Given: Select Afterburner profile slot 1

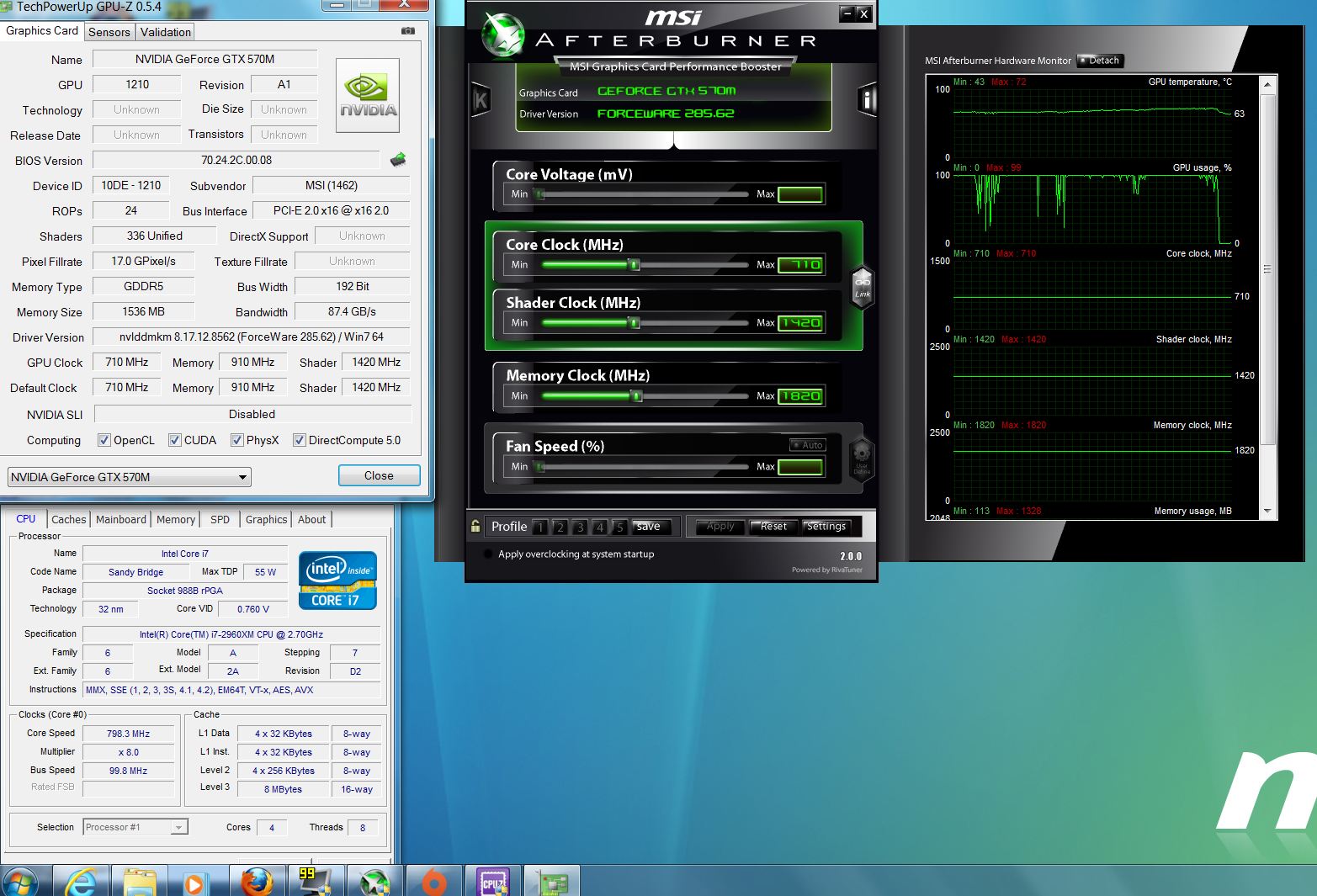Looking at the screenshot, I should [x=540, y=528].
